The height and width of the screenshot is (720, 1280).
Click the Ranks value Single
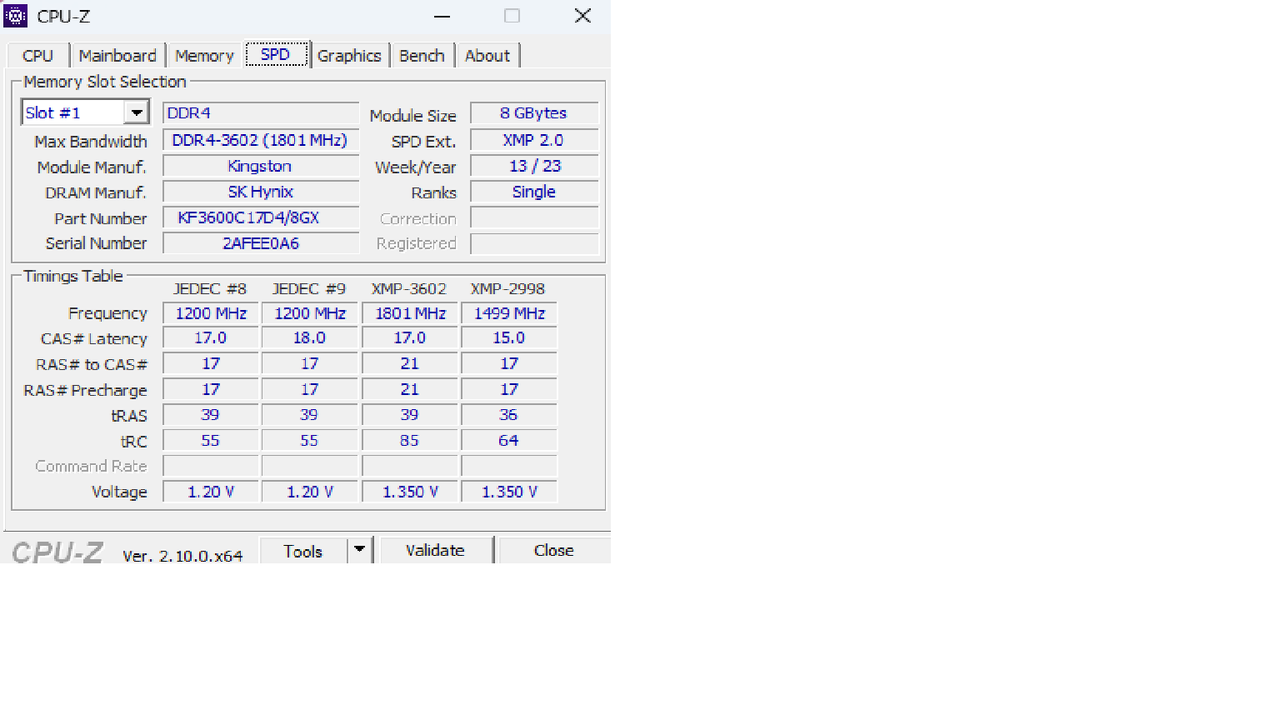point(534,192)
